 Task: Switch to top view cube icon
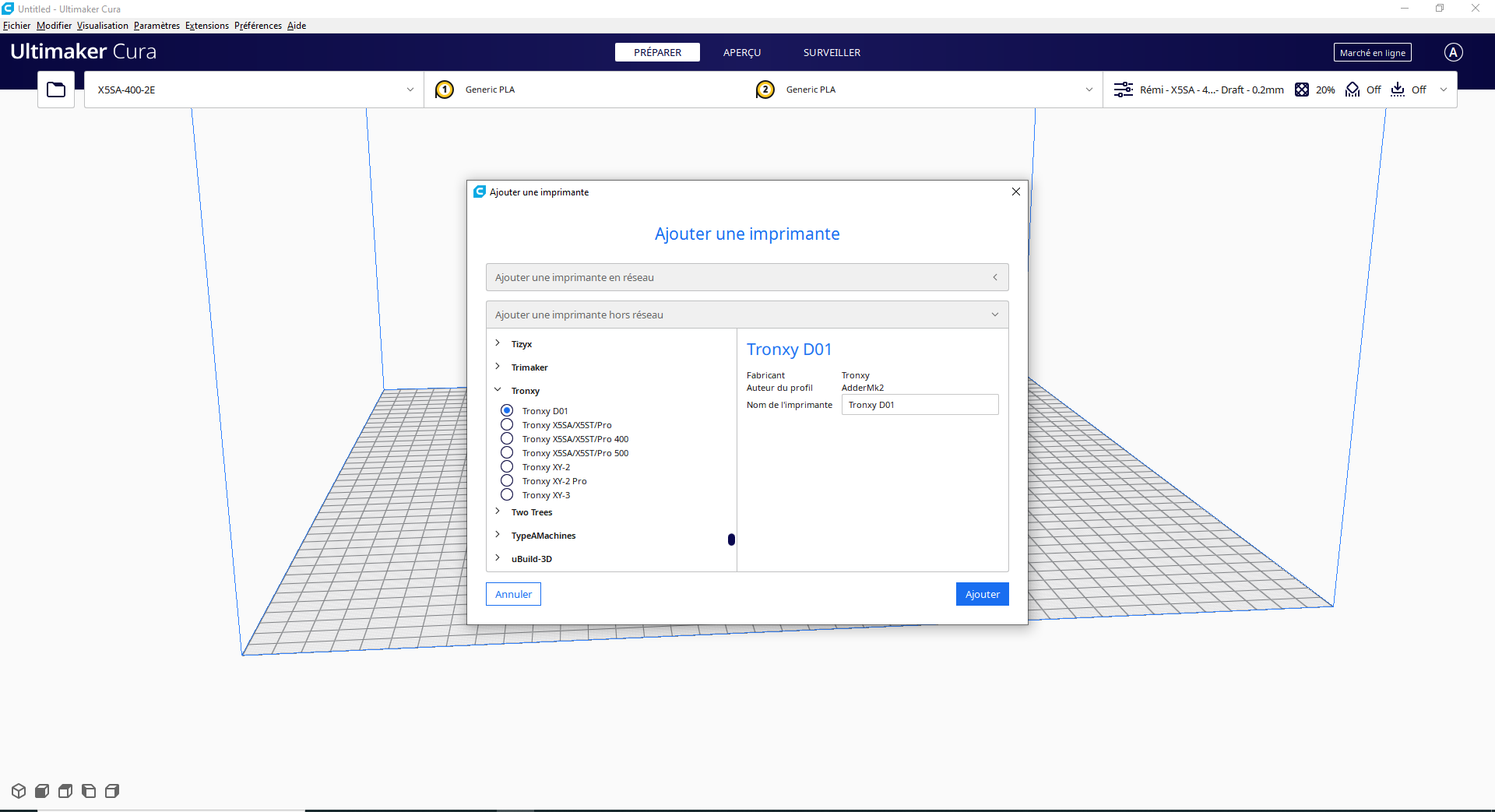coord(65,791)
